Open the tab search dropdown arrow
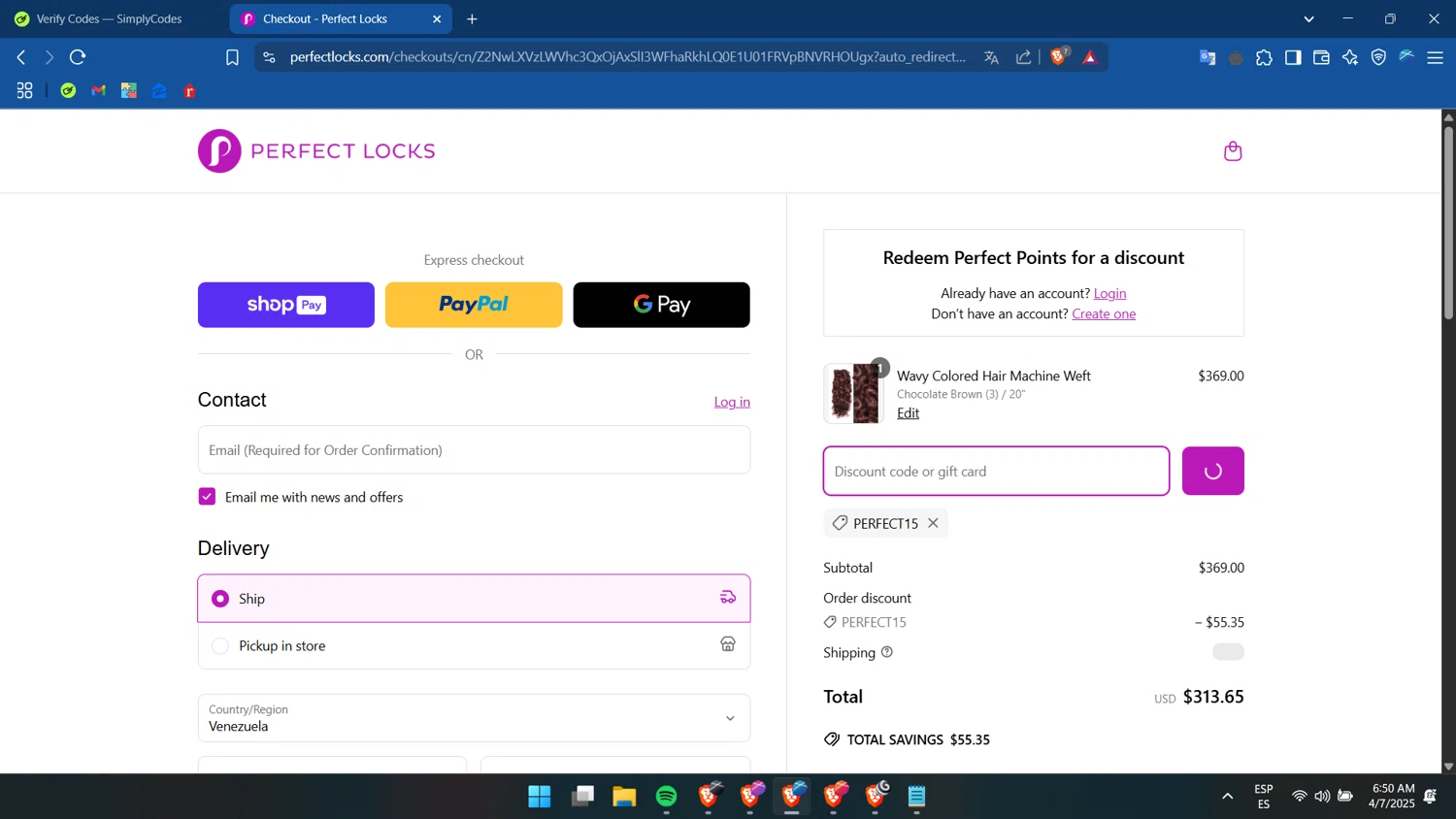1456x819 pixels. click(x=1308, y=18)
